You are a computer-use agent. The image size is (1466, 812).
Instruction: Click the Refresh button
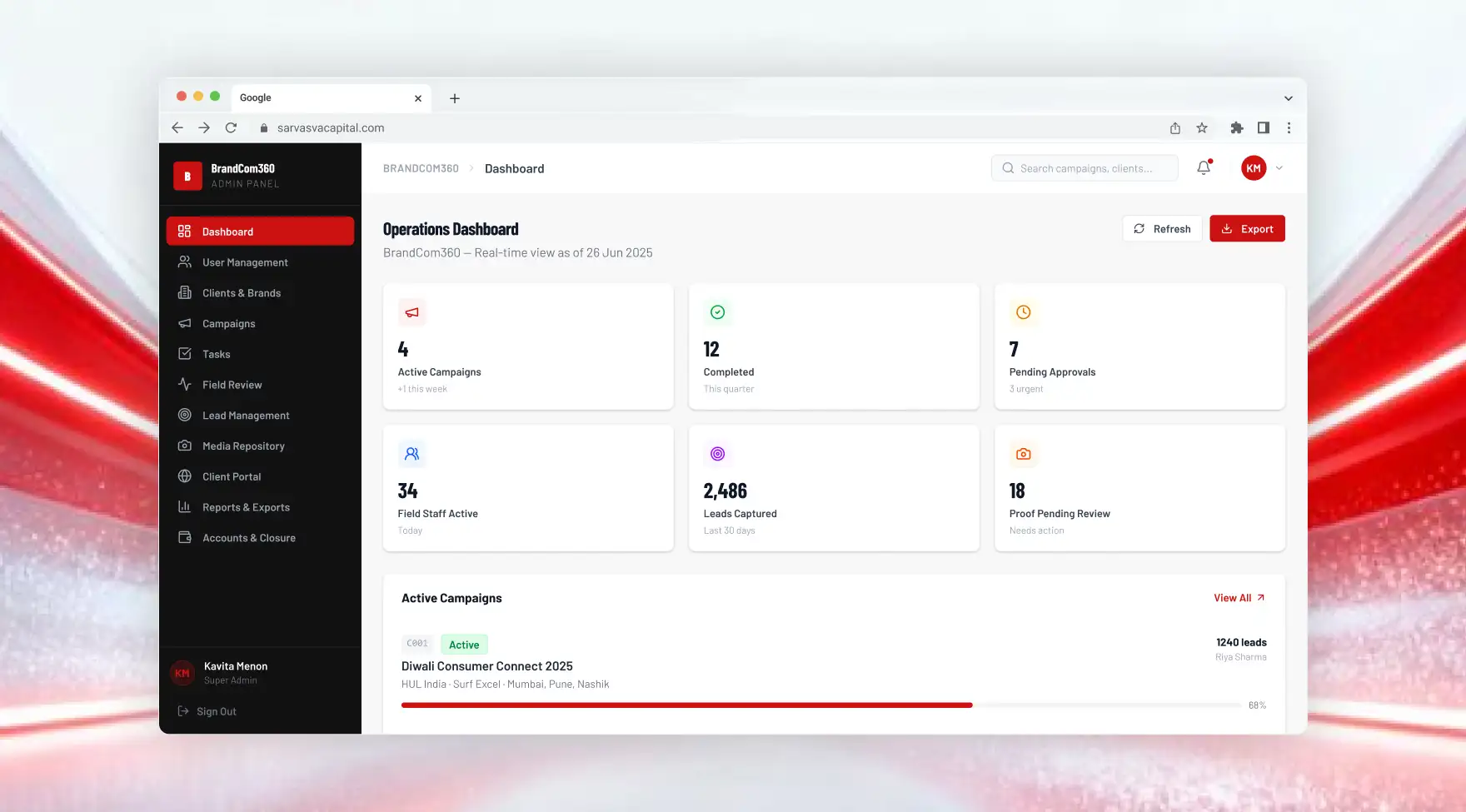(1162, 229)
